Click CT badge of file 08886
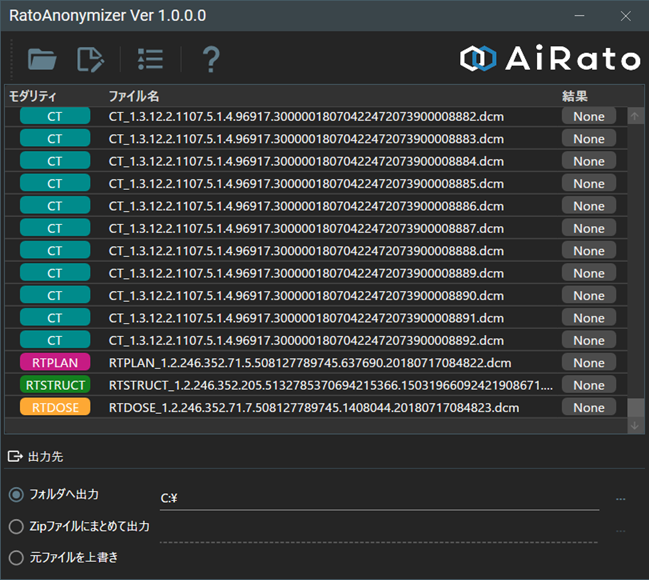This screenshot has height=580, width=649. point(55,206)
